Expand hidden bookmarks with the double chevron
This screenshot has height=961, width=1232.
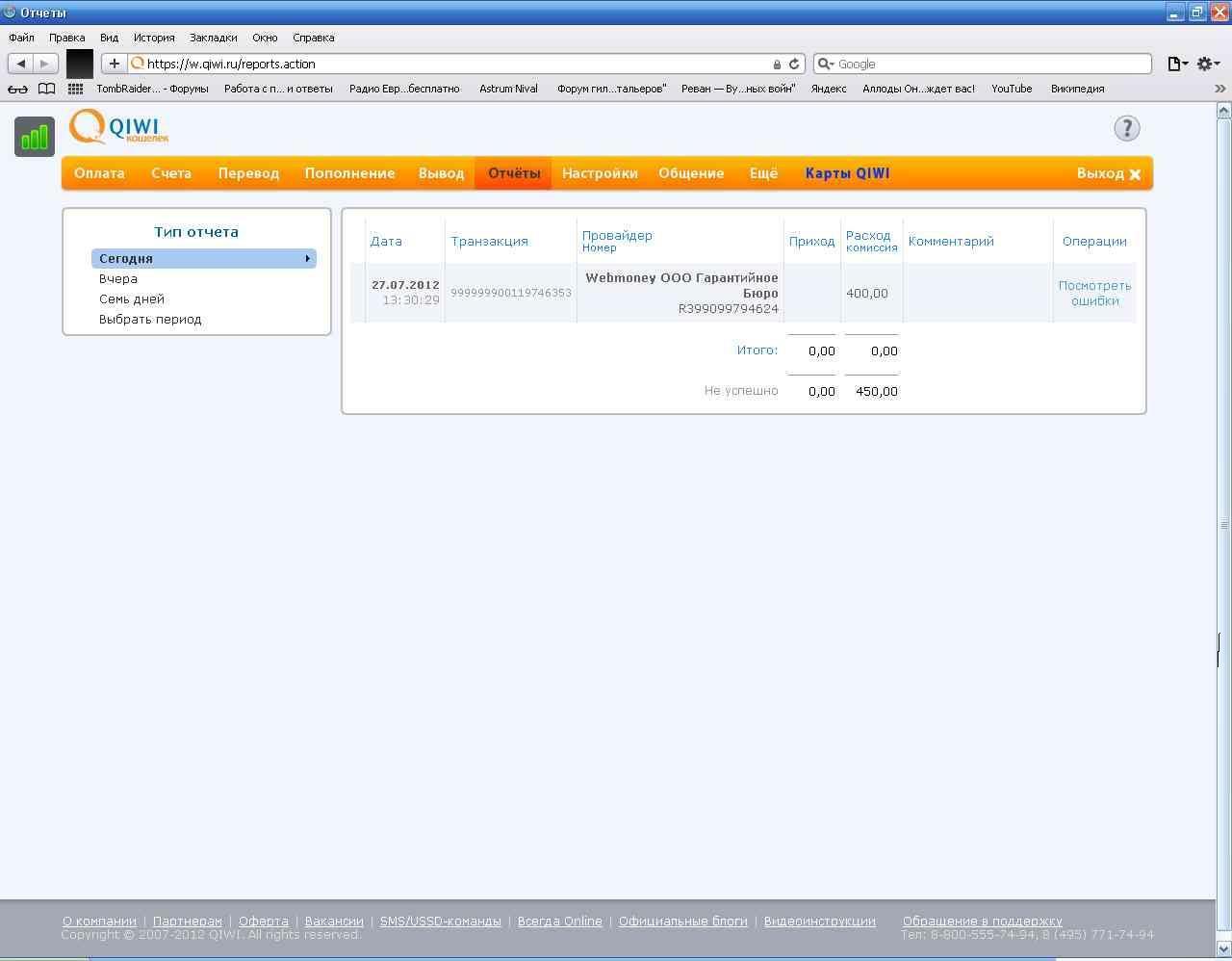coord(1219,89)
